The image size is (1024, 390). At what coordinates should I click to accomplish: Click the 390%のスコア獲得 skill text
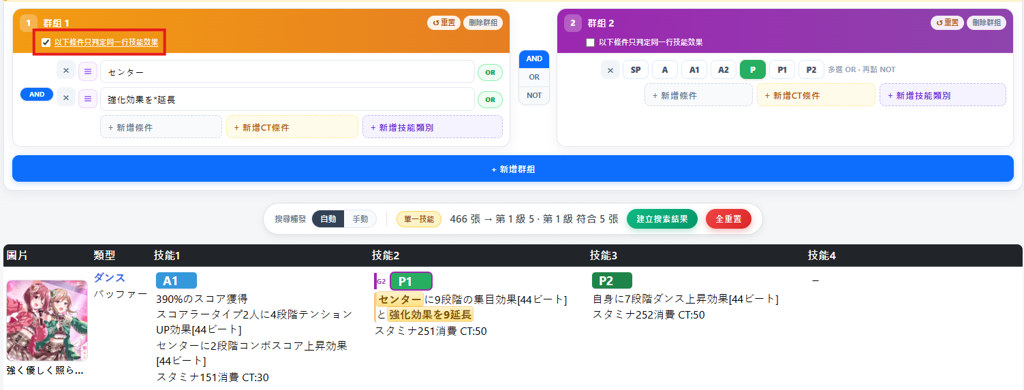[x=202, y=299]
